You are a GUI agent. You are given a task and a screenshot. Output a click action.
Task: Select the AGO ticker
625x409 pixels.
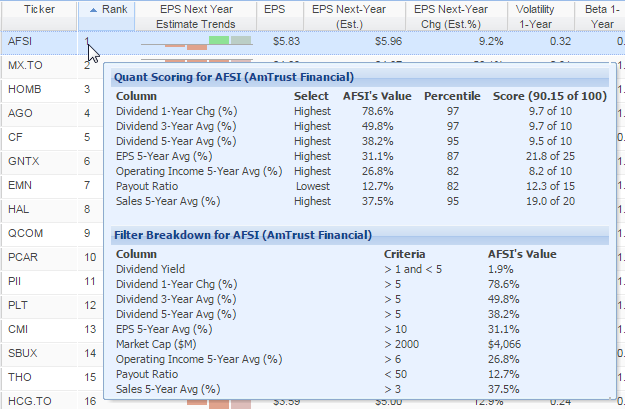pos(20,113)
